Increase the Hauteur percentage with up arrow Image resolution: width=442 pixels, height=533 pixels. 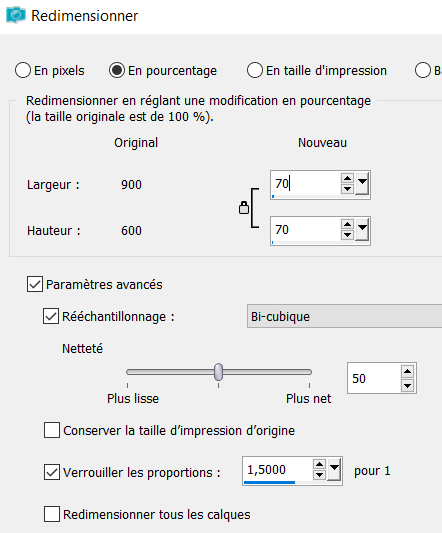click(x=347, y=225)
